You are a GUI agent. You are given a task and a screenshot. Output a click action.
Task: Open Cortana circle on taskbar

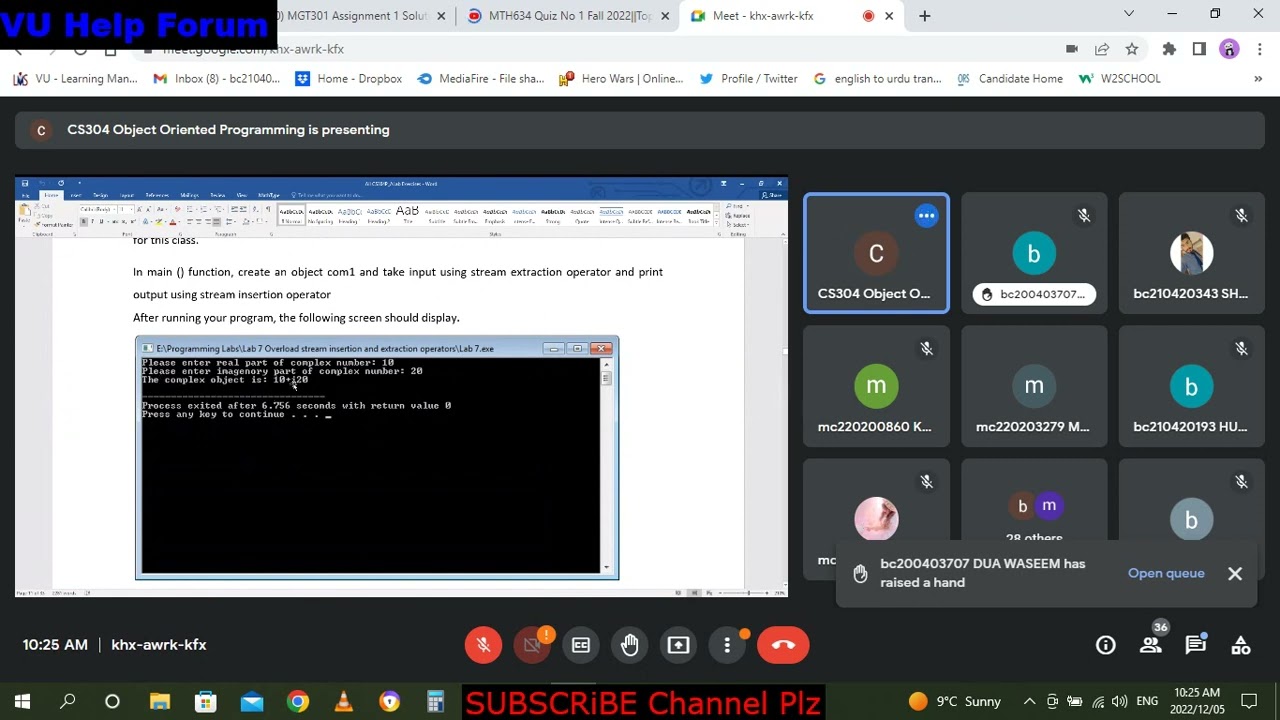tap(112, 702)
